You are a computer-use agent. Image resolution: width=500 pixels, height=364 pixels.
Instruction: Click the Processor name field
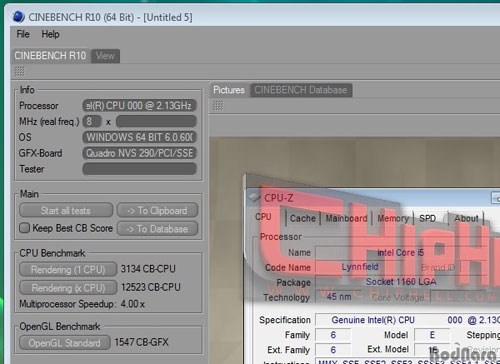point(139,105)
